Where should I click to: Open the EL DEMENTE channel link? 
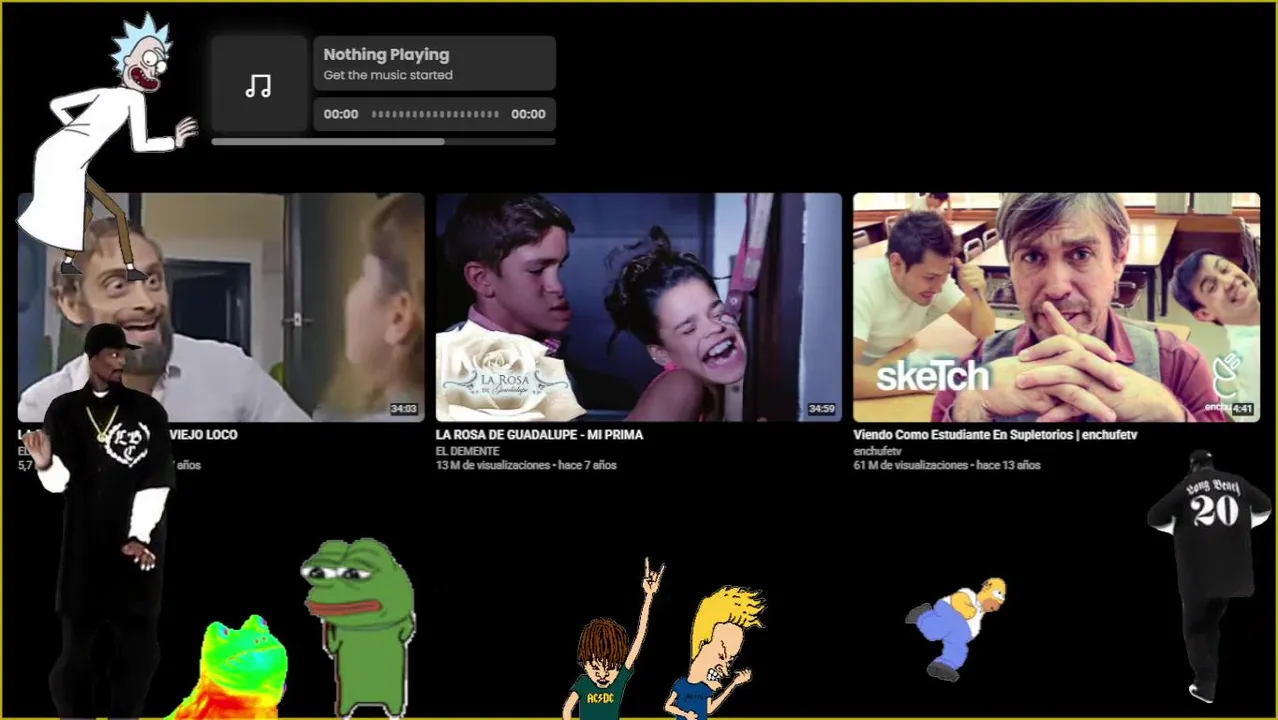[467, 451]
